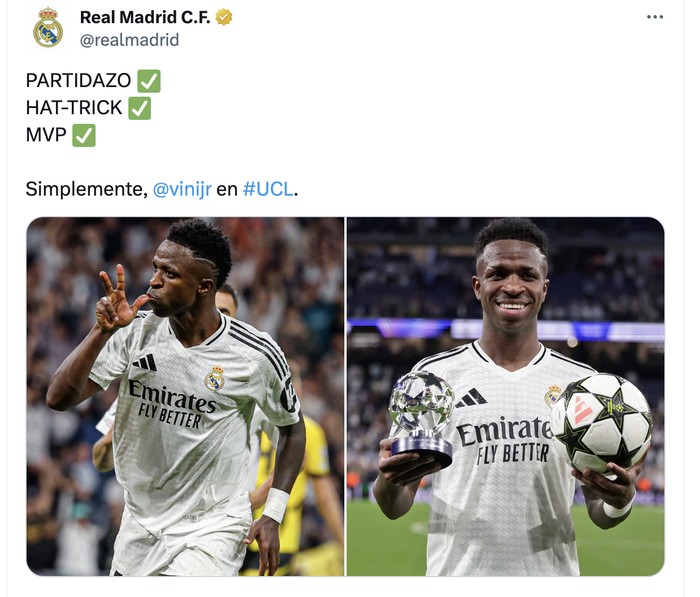Open the left goal celebration photo
Viewport: 700px width, 597px height.
(185, 396)
